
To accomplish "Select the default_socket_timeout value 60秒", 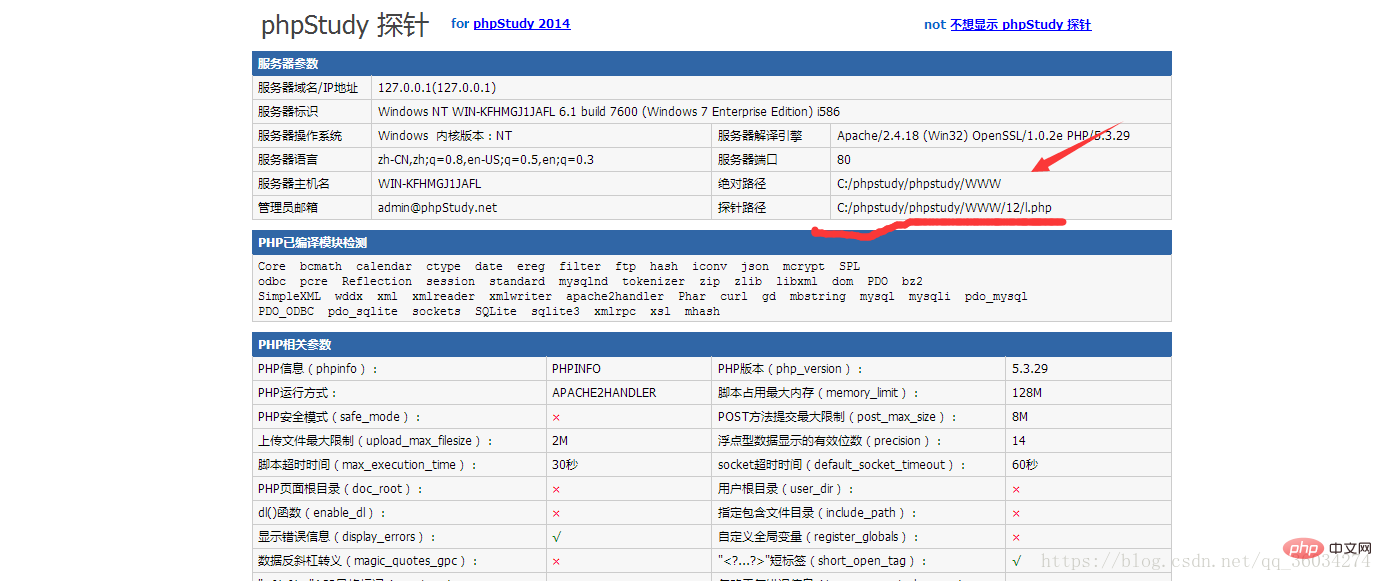I will 1025,465.
